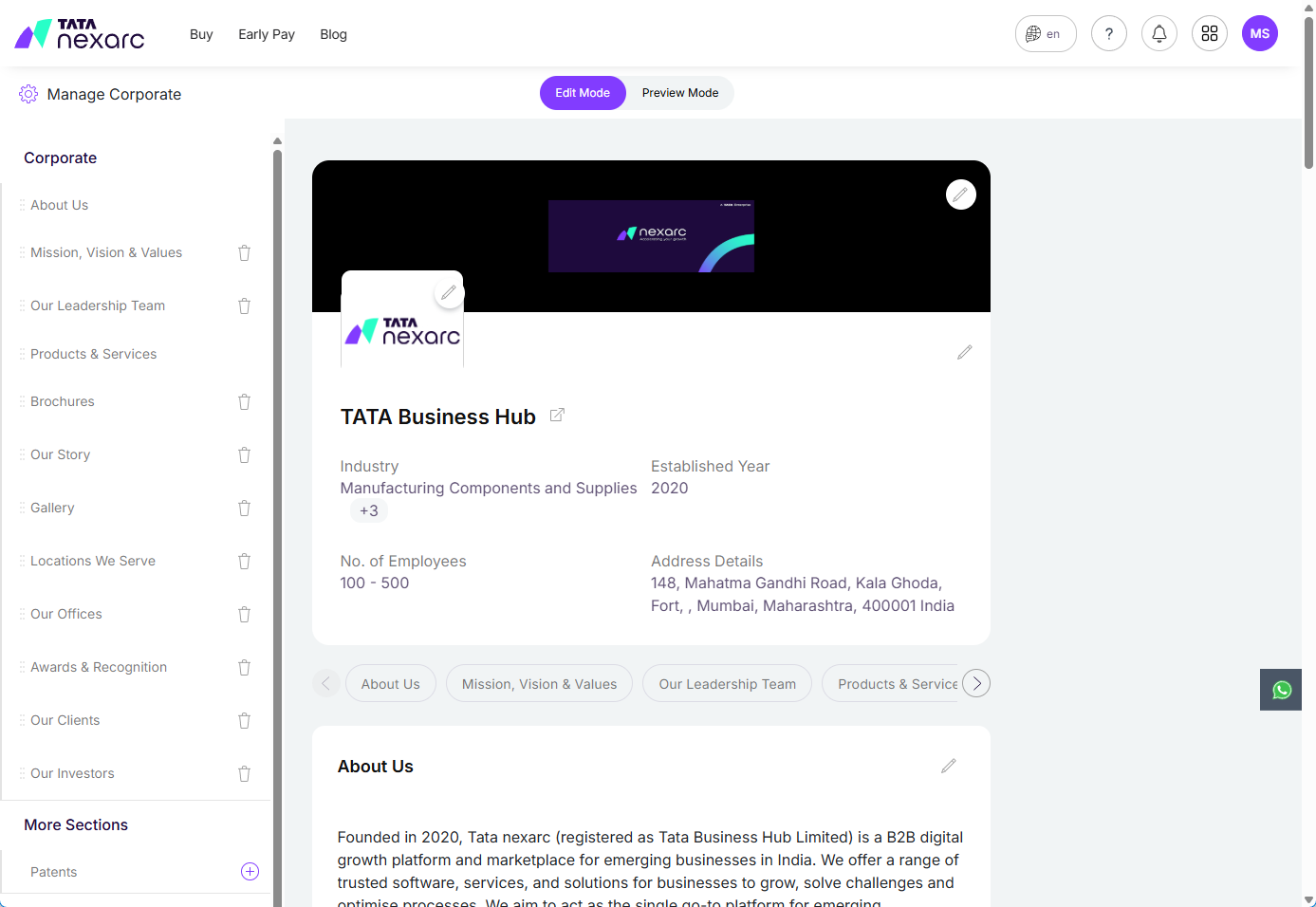Click the page vertical scrollbar
This screenshot has width=1316, height=907.
click(1308, 93)
